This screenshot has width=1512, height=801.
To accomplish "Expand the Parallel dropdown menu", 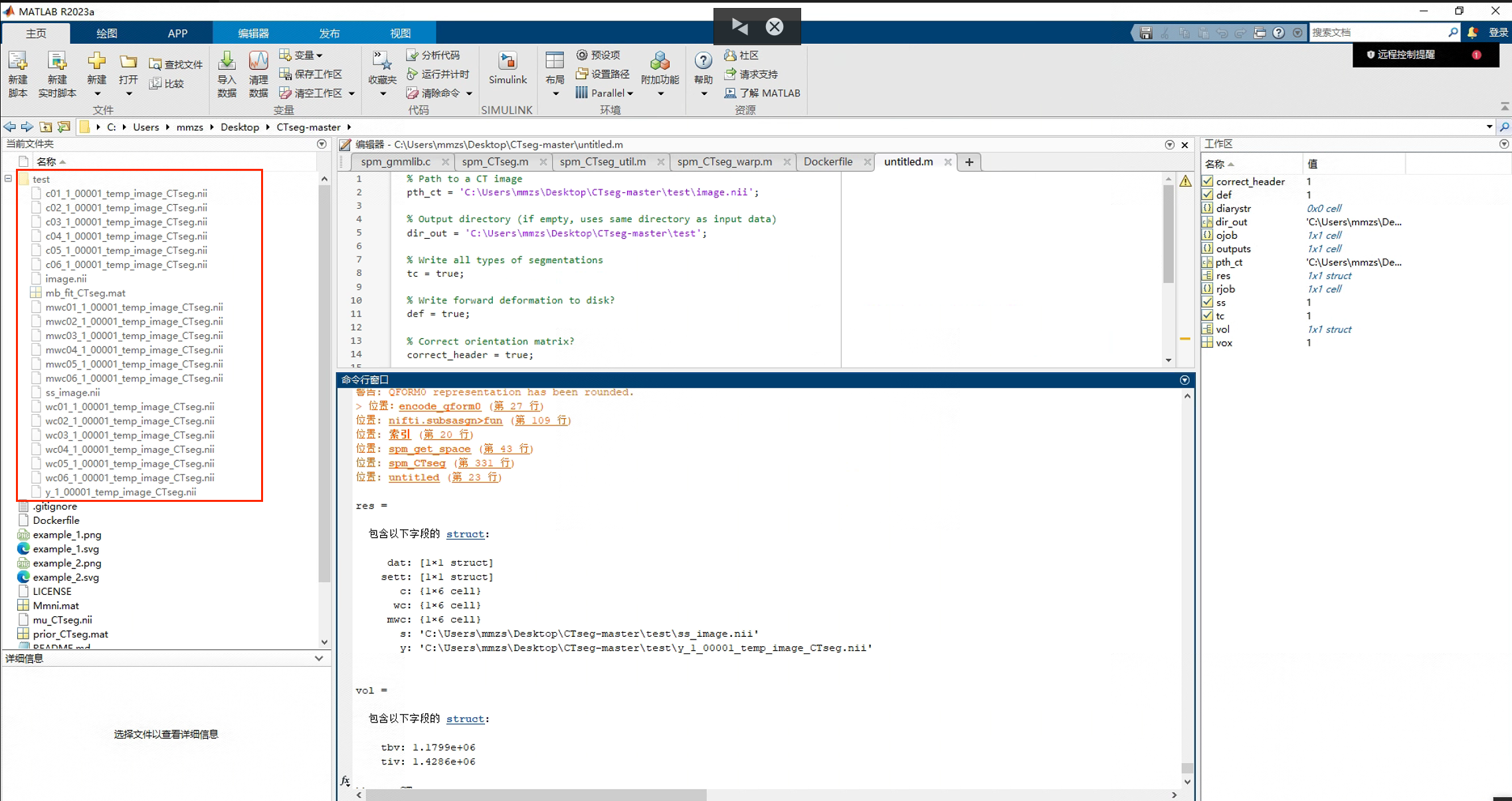I will point(630,94).
